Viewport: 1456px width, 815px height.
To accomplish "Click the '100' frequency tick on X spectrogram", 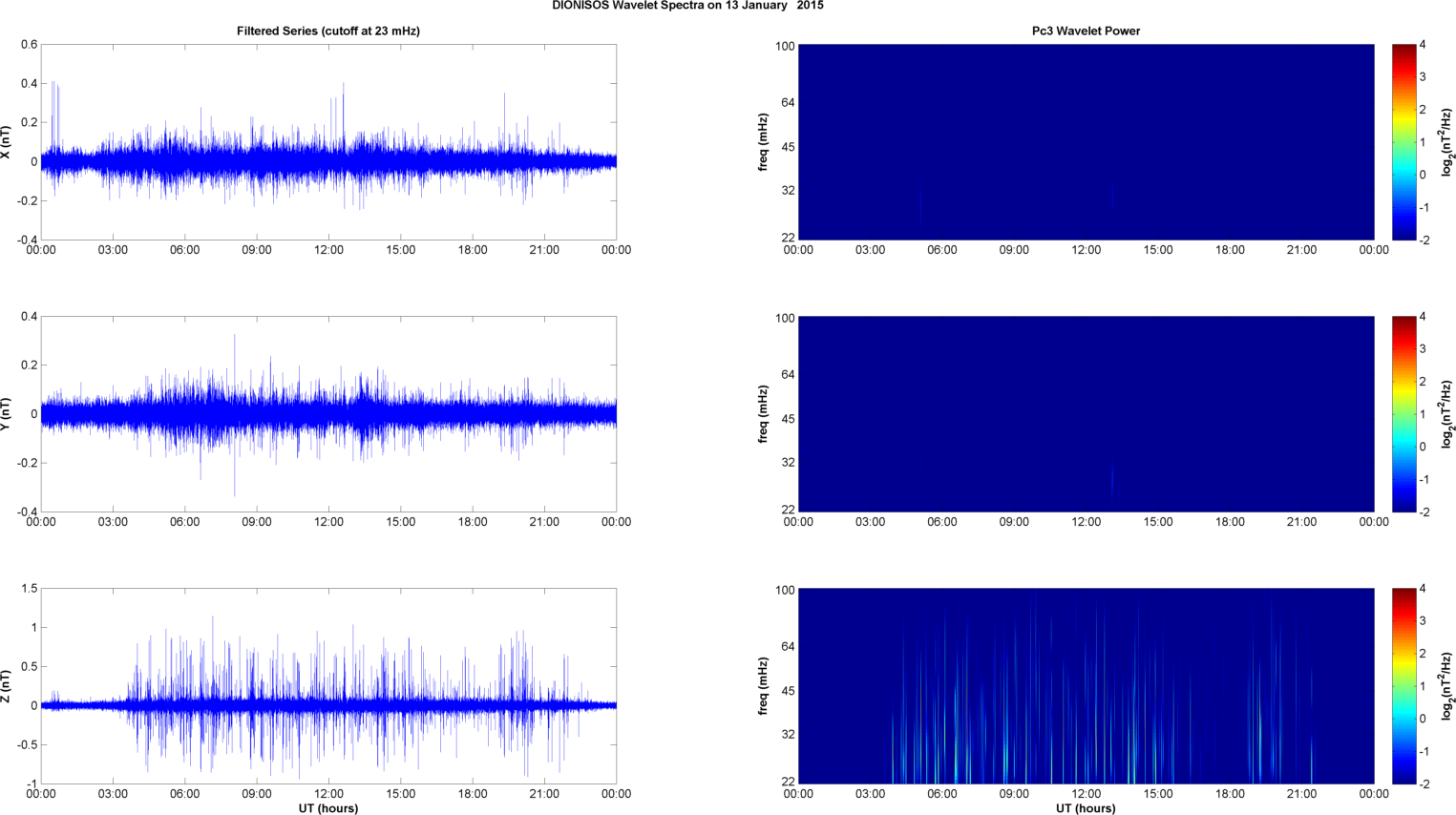I will point(785,47).
